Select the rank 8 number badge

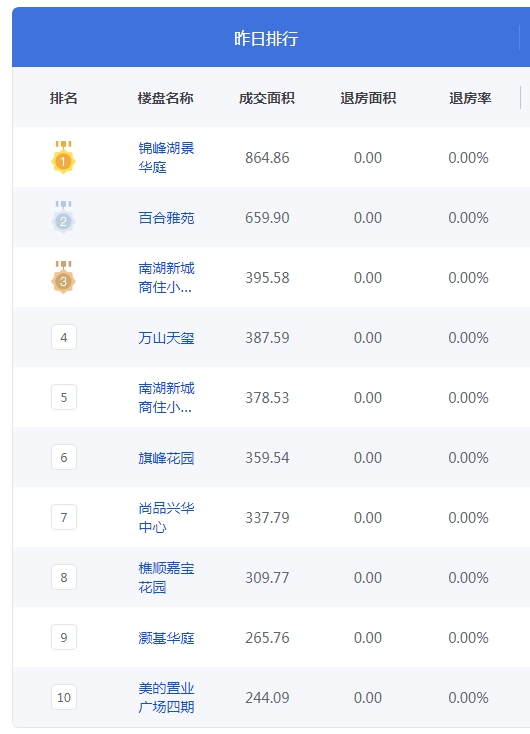tap(64, 577)
